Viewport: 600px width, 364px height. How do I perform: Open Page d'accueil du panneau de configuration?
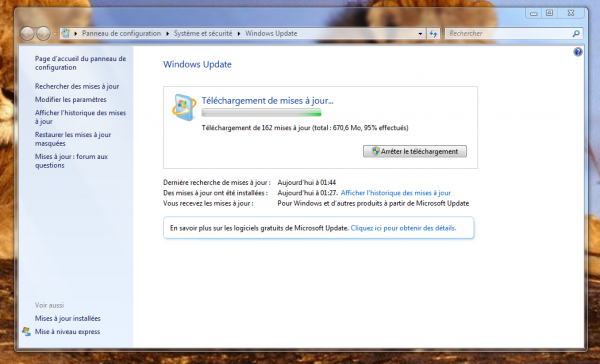(80, 63)
